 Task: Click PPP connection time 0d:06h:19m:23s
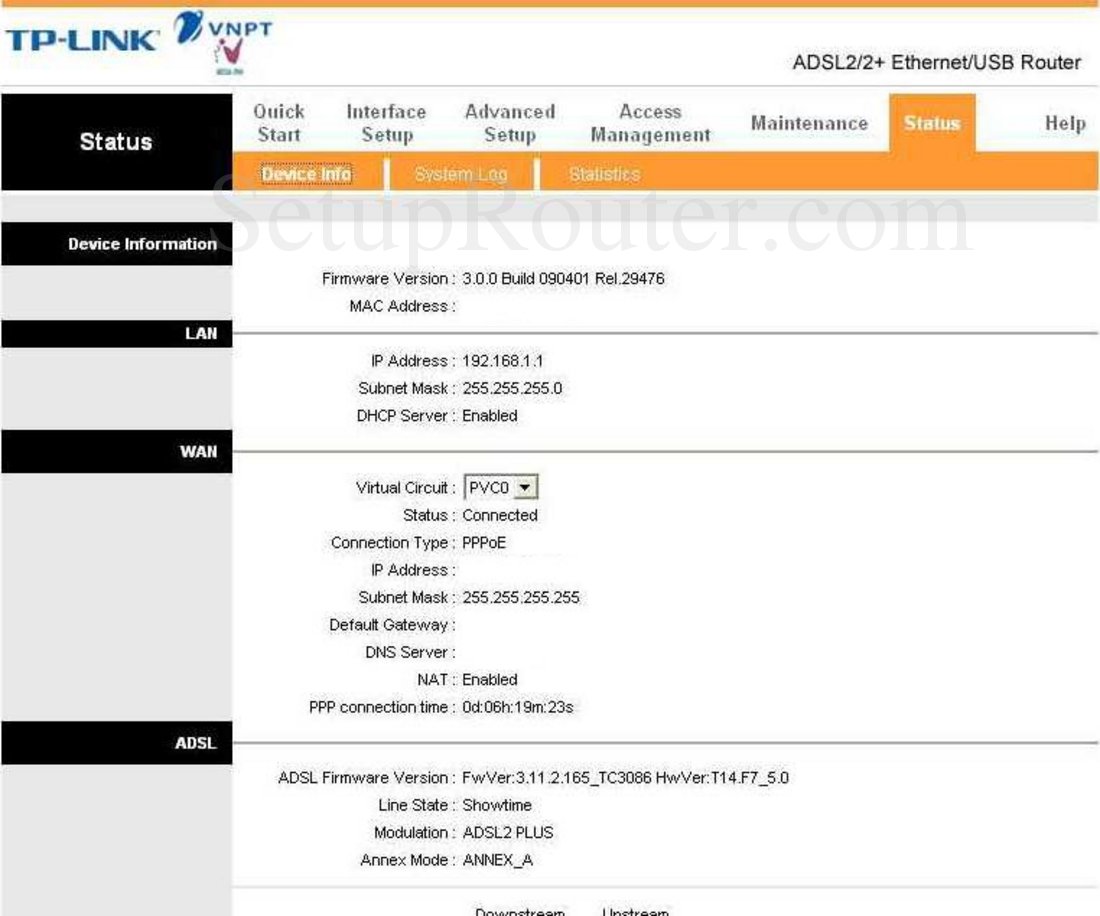pos(518,706)
